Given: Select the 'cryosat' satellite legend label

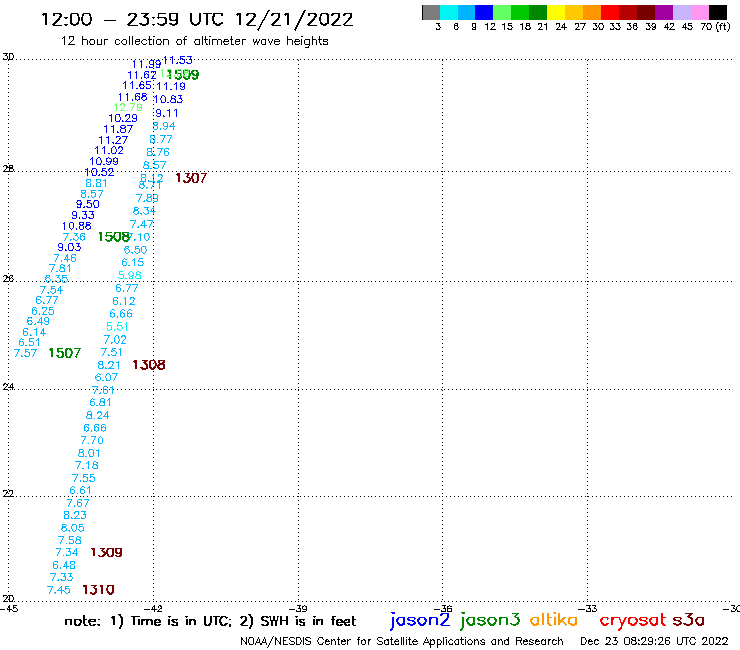Looking at the screenshot, I should pyautogui.click(x=633, y=620).
